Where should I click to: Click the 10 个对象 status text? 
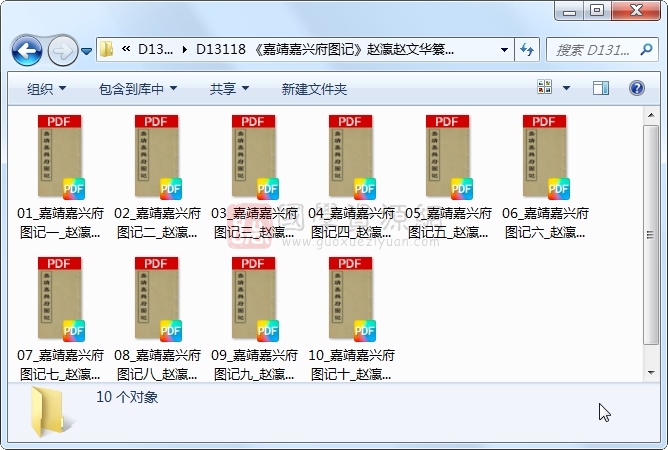[x=127, y=397]
